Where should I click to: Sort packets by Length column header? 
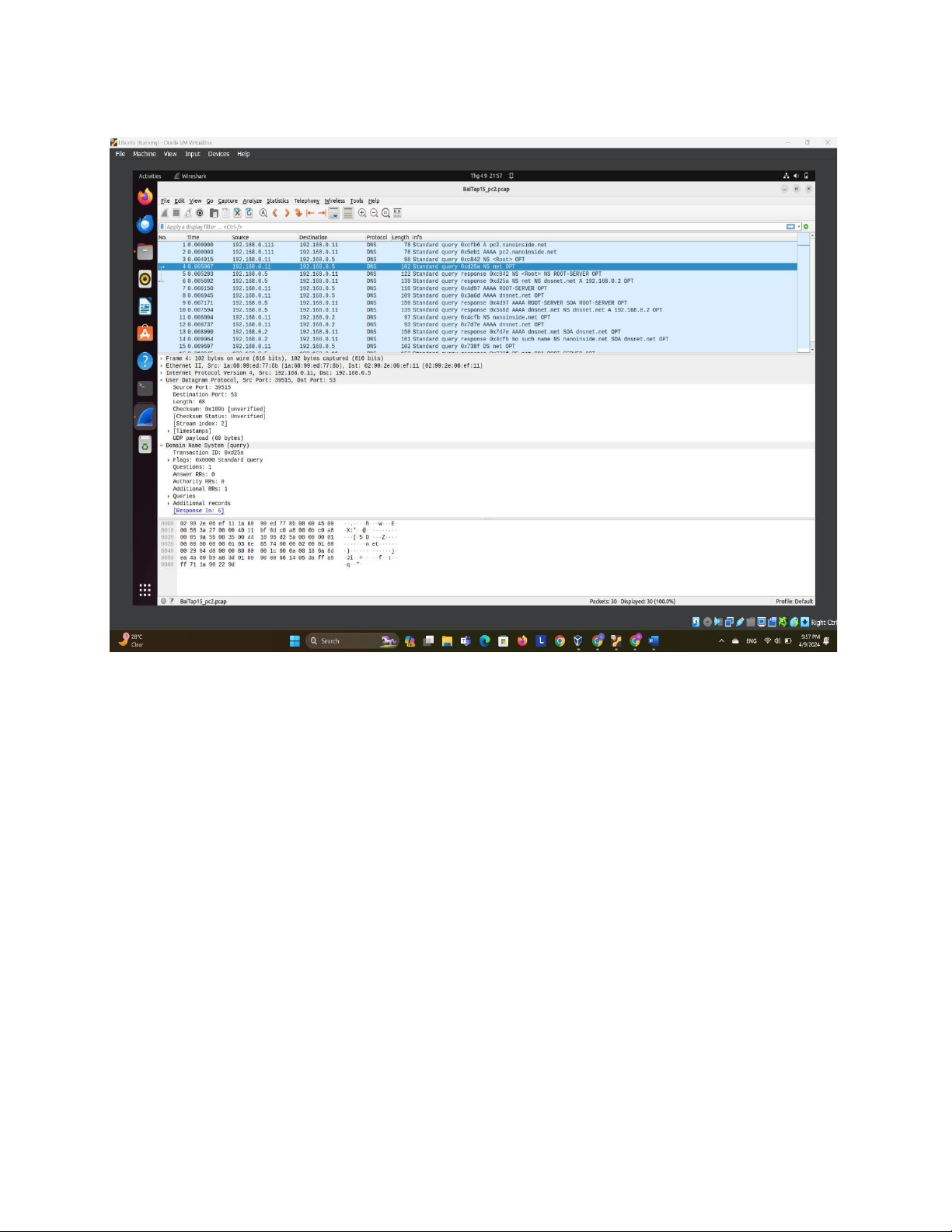[x=399, y=237]
